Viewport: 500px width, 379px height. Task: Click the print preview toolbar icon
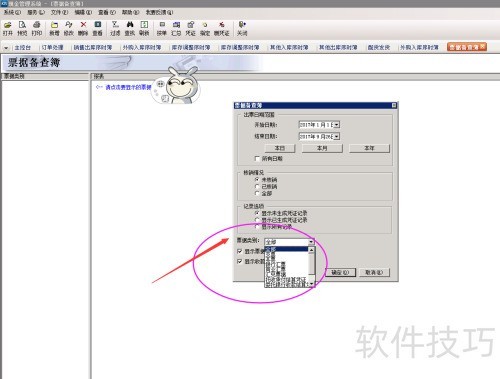coord(22,25)
